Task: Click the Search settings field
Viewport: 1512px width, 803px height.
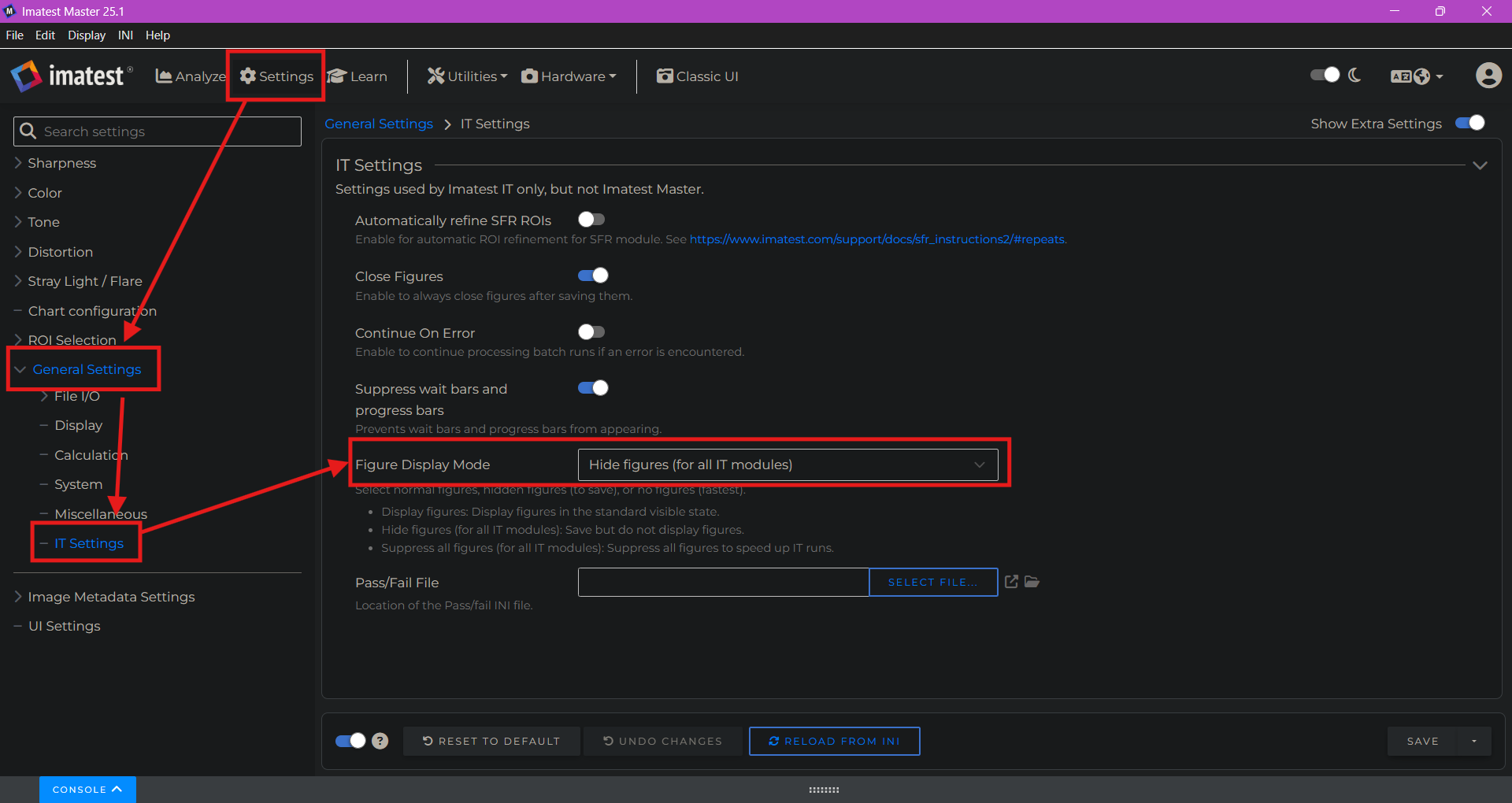Action: (x=157, y=131)
